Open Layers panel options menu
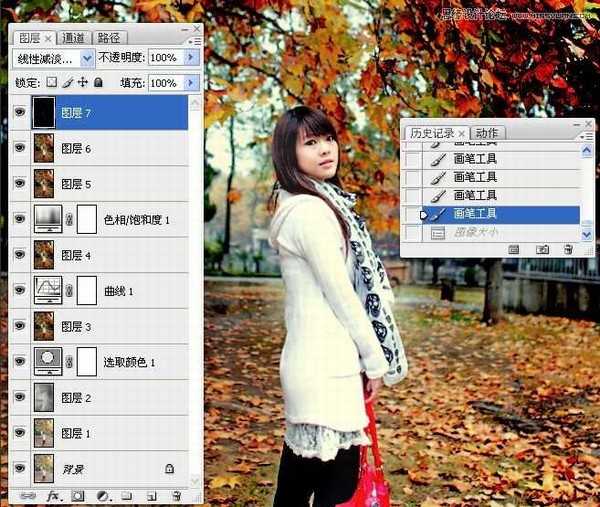The width and height of the screenshot is (600, 507). pos(195,41)
